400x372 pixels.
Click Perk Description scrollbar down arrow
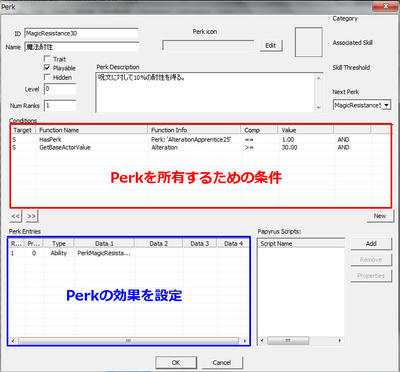point(318,107)
